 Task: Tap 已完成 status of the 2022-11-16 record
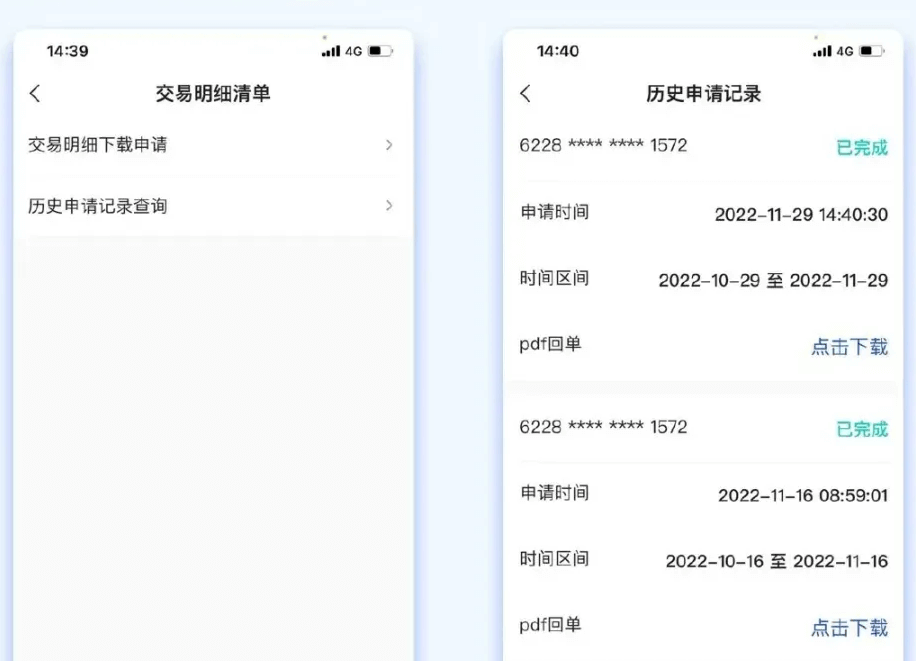pos(861,429)
